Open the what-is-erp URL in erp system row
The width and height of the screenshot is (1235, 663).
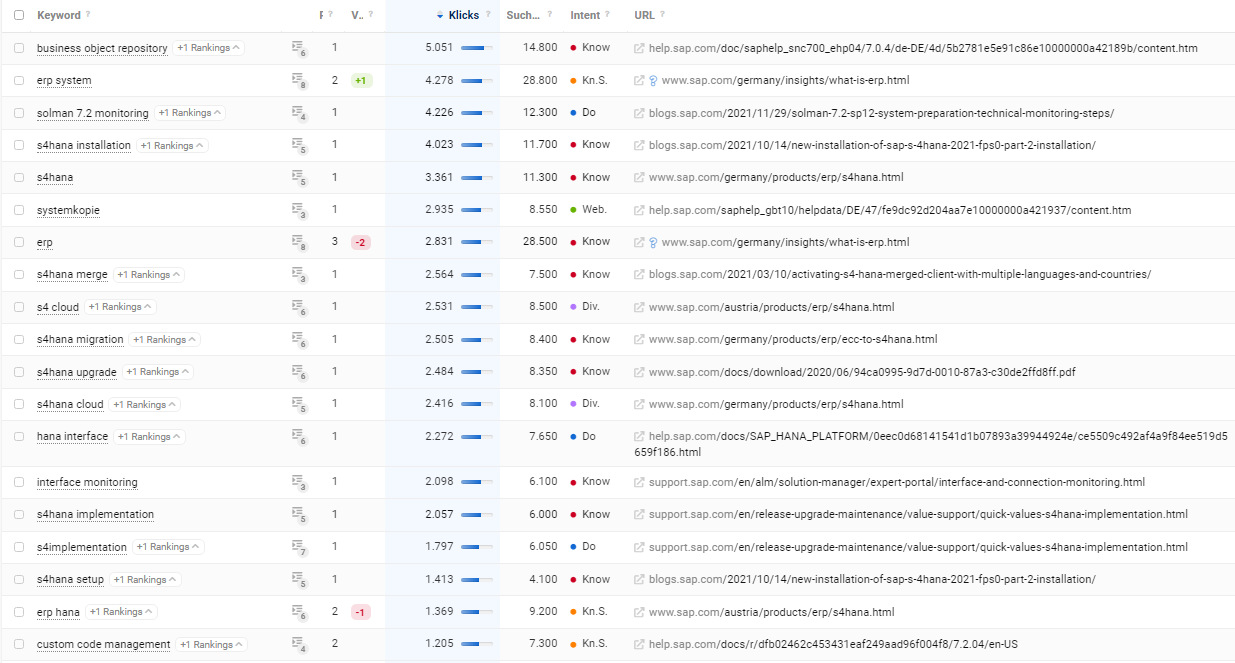pyautogui.click(x=785, y=80)
